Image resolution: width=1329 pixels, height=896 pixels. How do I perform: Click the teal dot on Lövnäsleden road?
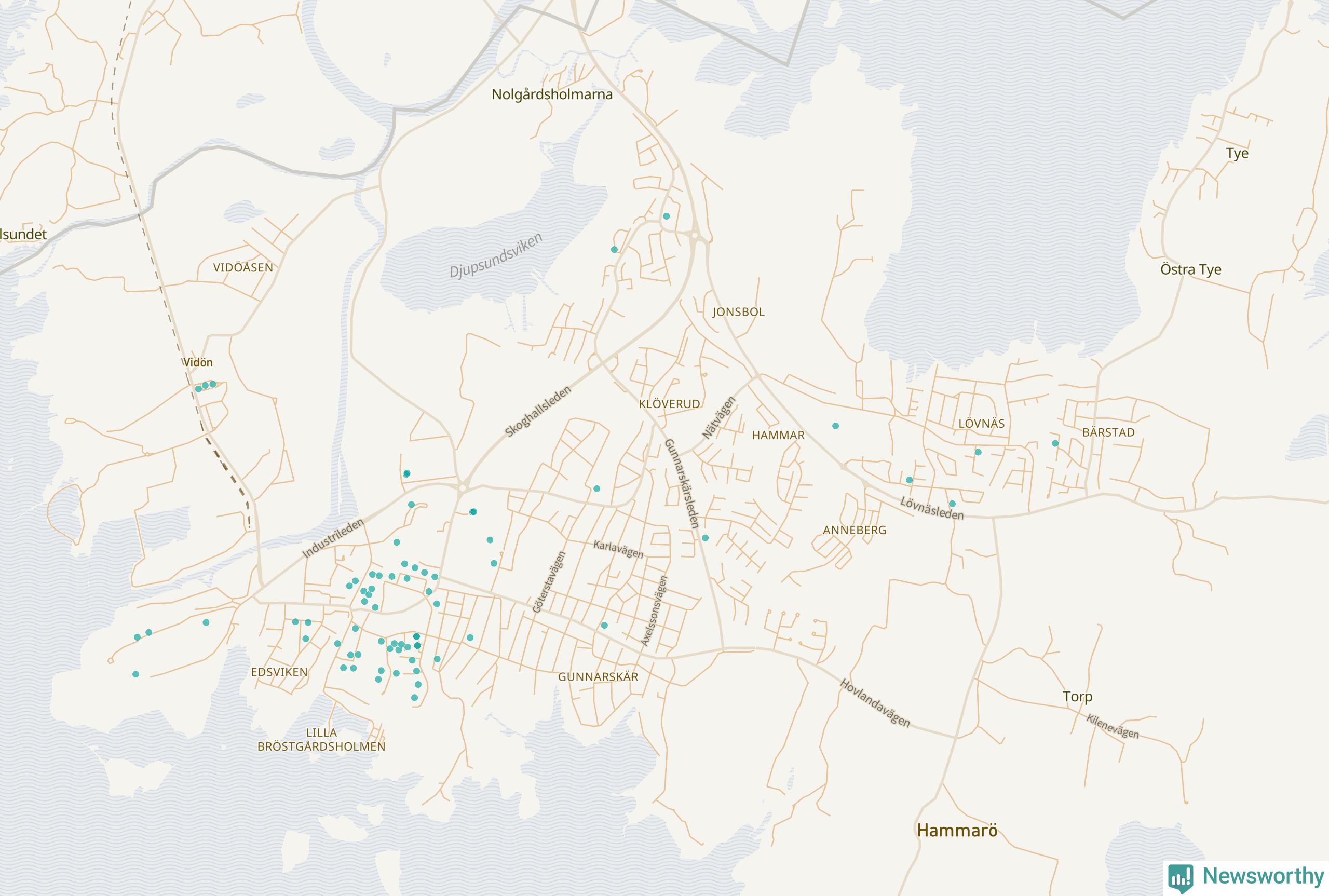(x=953, y=504)
